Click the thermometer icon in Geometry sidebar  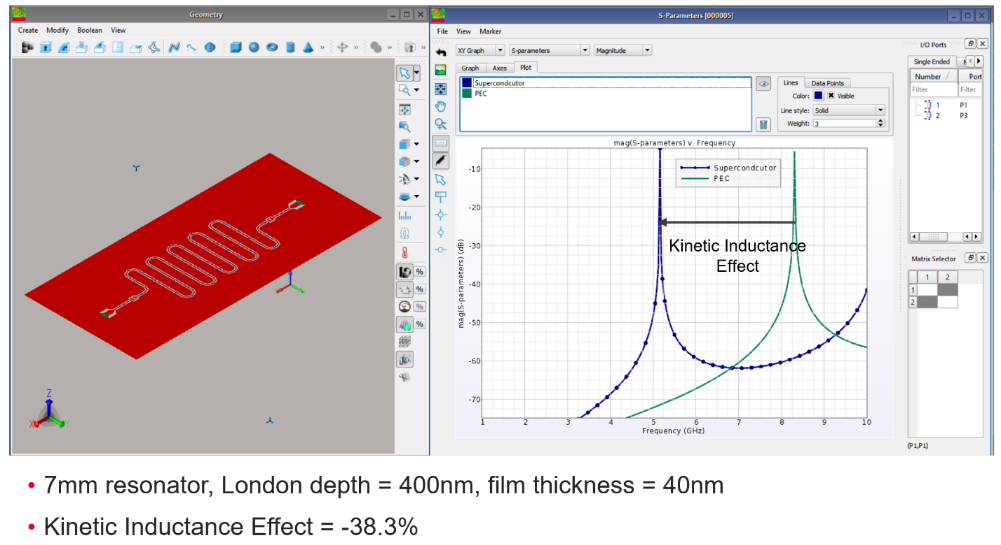coord(405,252)
